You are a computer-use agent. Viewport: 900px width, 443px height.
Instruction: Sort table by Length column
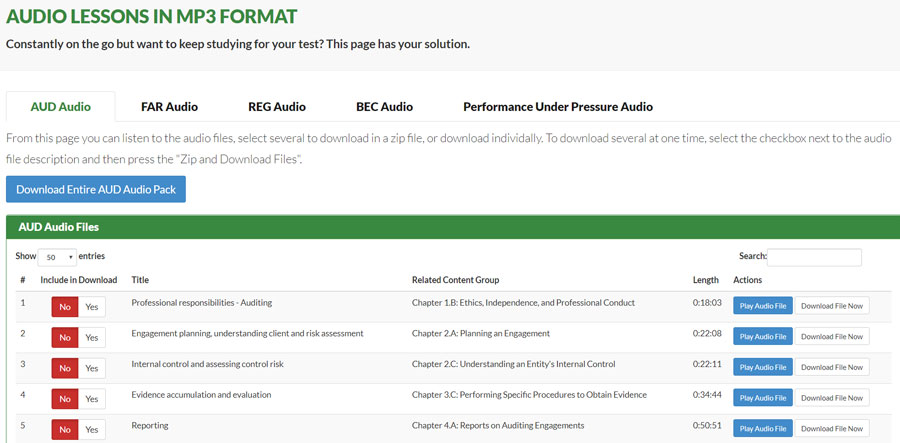(705, 280)
